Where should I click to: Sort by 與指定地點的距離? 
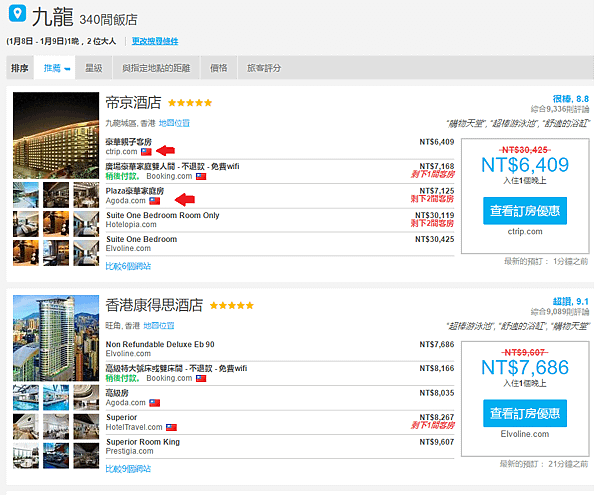156,68
